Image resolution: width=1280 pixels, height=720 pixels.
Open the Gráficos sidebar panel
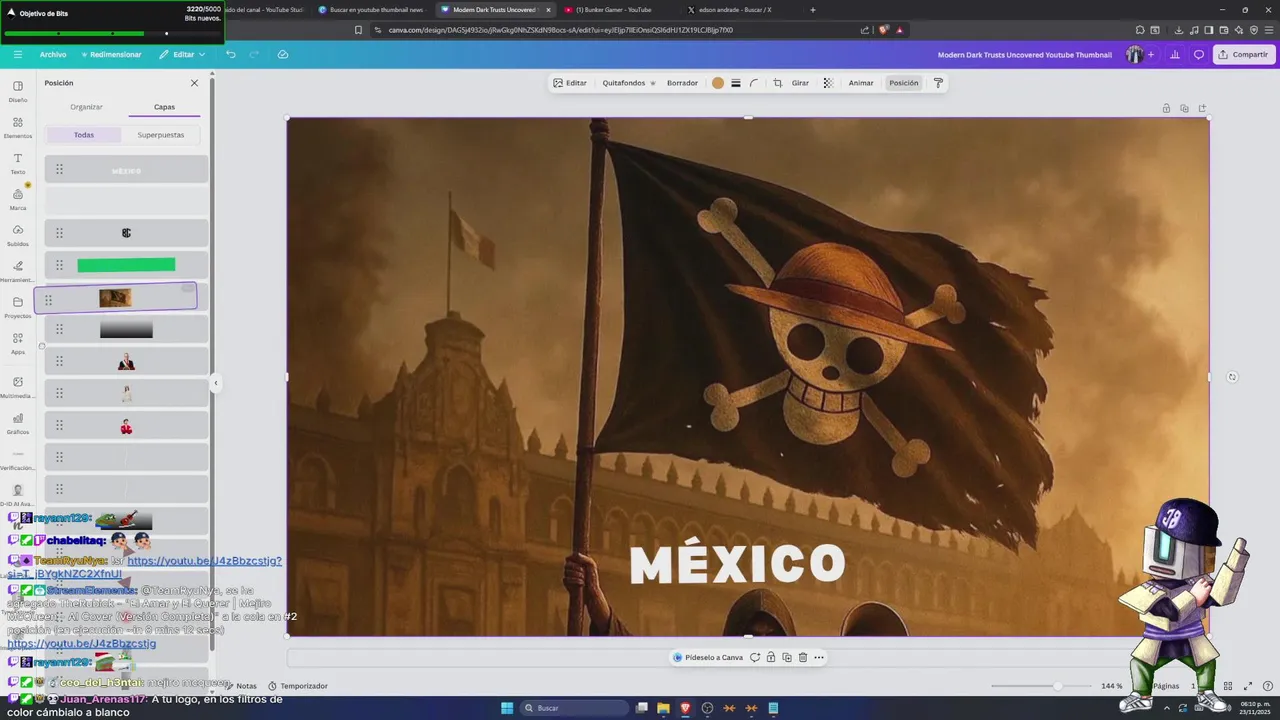18,424
